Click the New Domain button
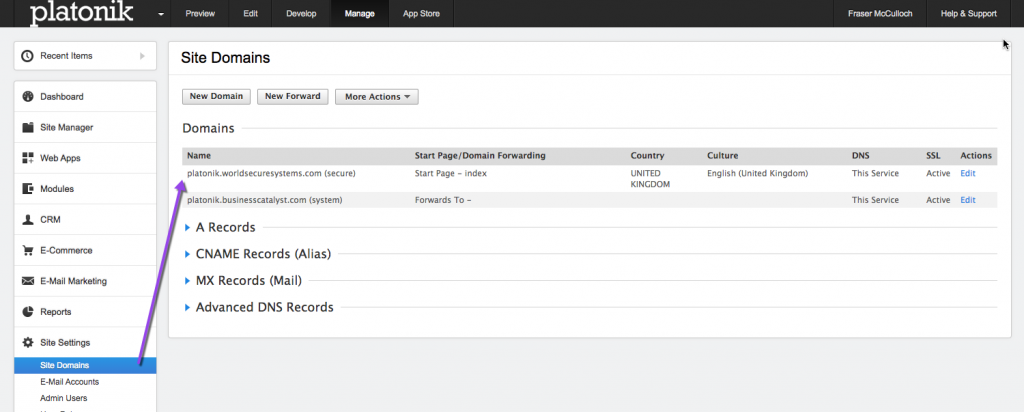 [215, 97]
